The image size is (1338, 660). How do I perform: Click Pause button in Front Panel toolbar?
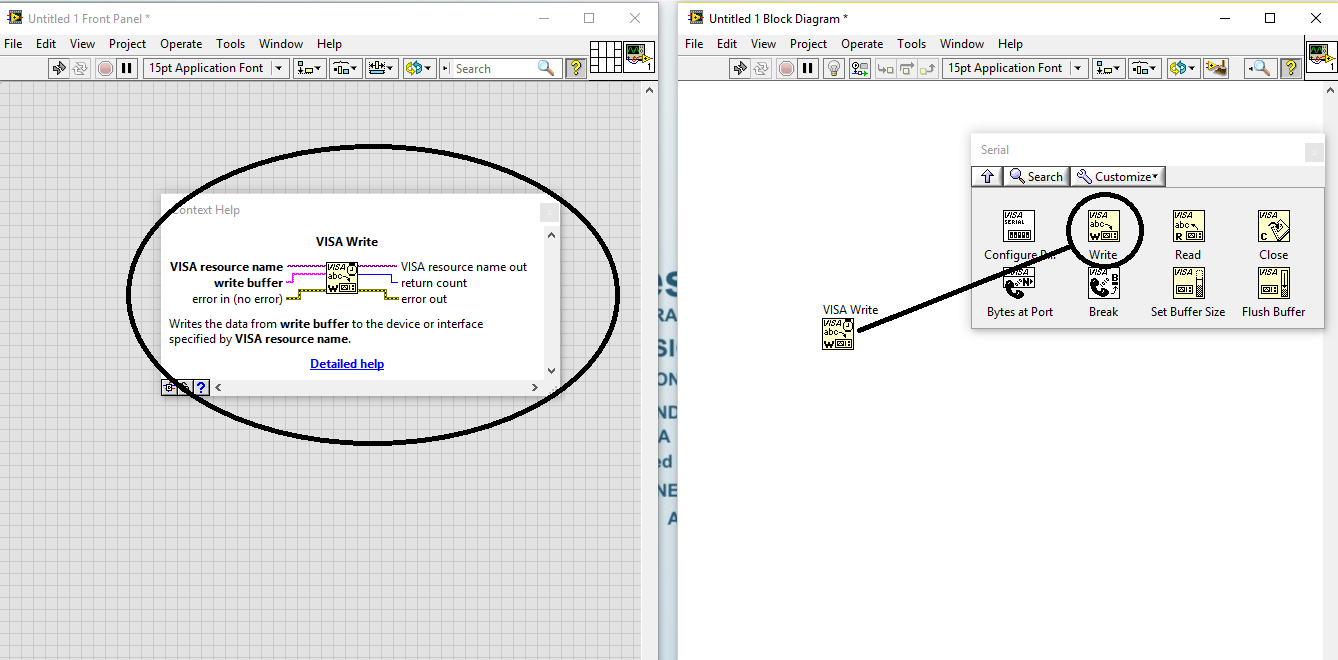click(127, 68)
